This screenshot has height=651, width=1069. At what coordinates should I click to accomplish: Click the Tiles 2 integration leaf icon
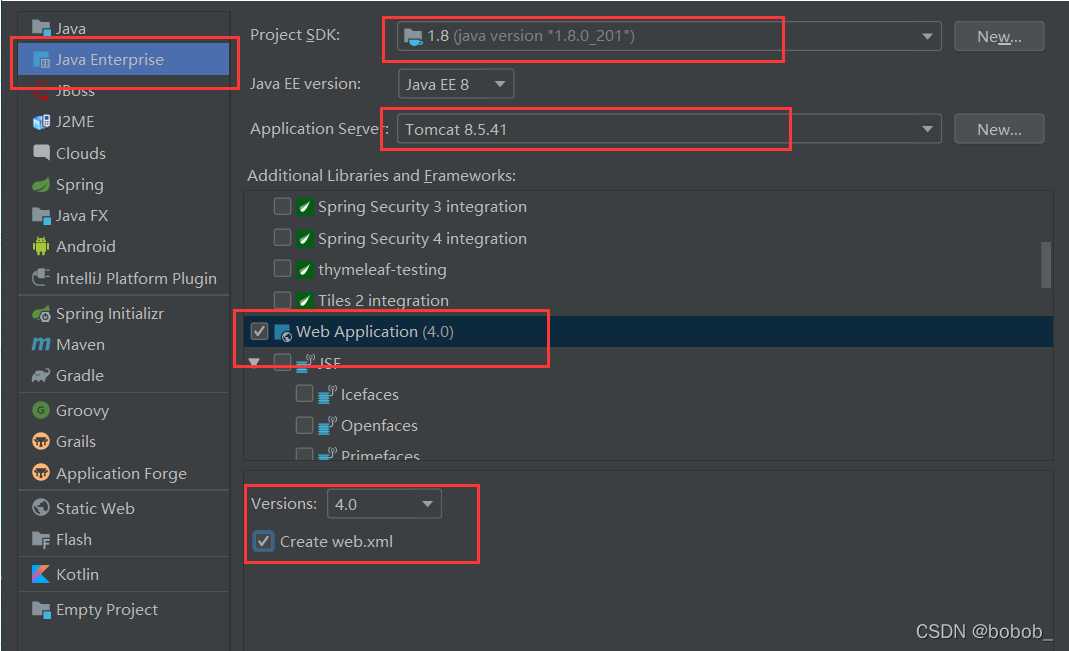[x=305, y=301]
